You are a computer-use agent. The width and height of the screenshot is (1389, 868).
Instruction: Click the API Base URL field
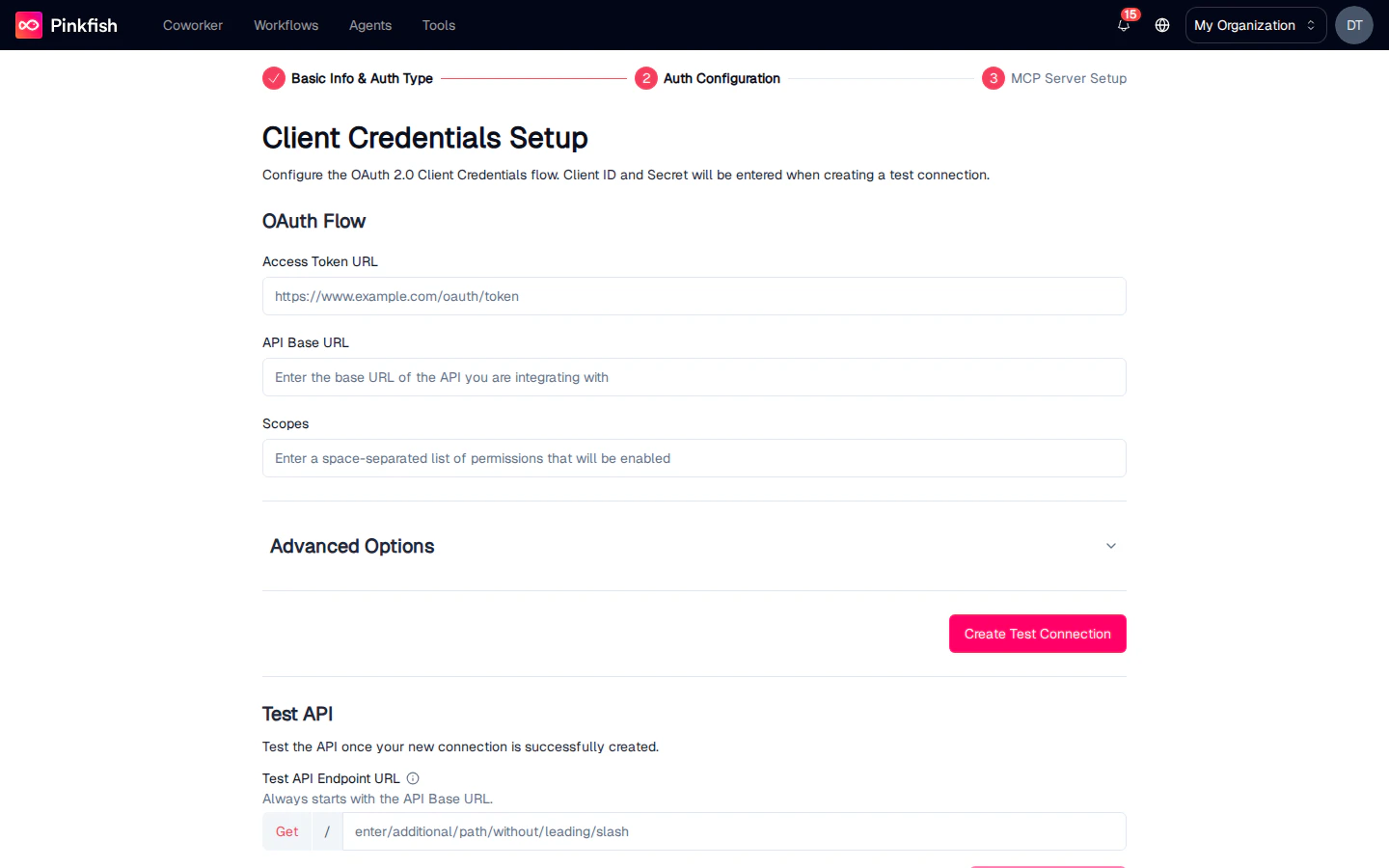694,377
